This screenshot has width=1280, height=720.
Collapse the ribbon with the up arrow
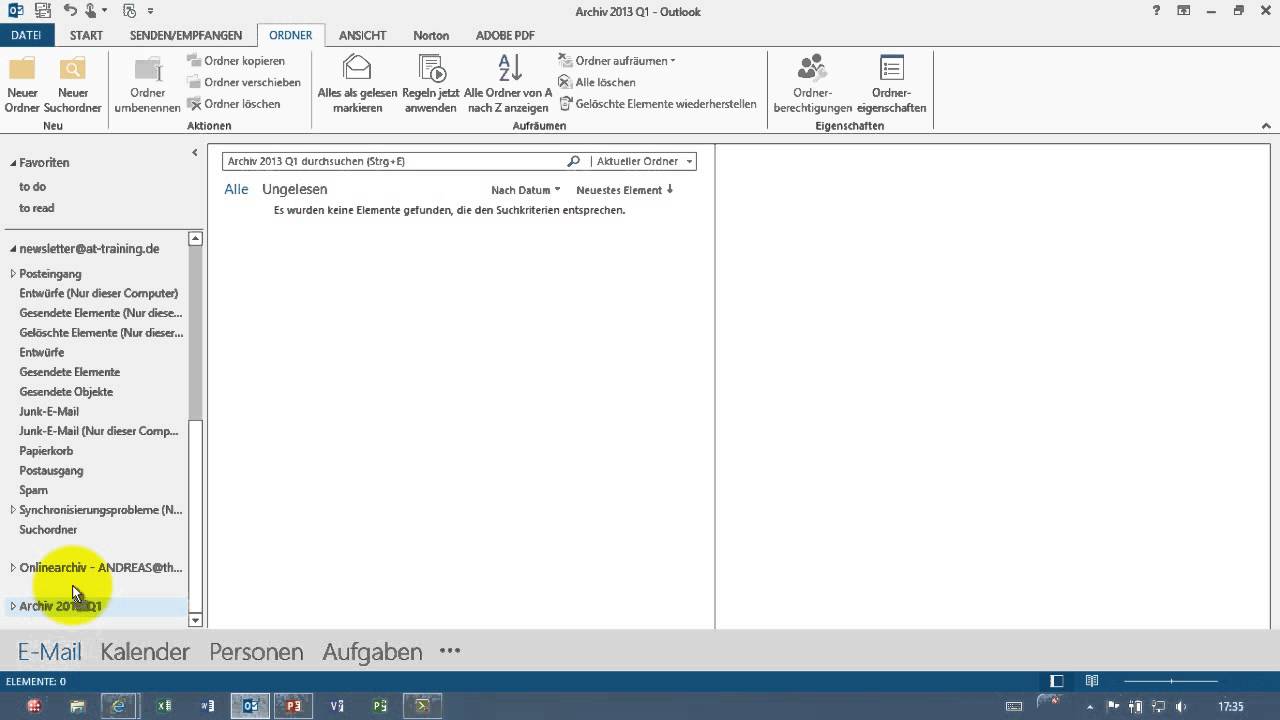(x=1266, y=126)
